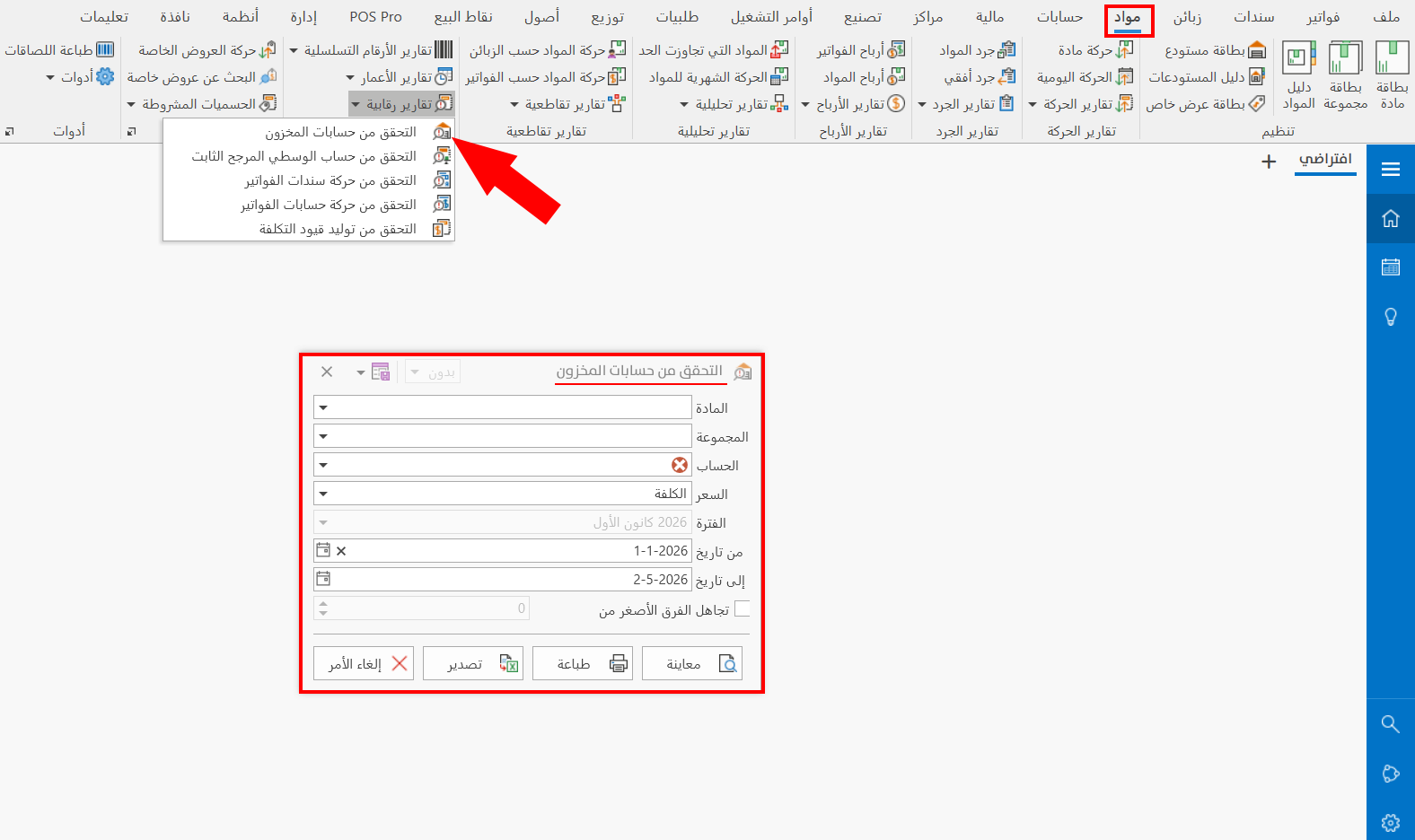
Task: Select التحقق من حسابات المخزون menu entry
Action: click(309, 132)
